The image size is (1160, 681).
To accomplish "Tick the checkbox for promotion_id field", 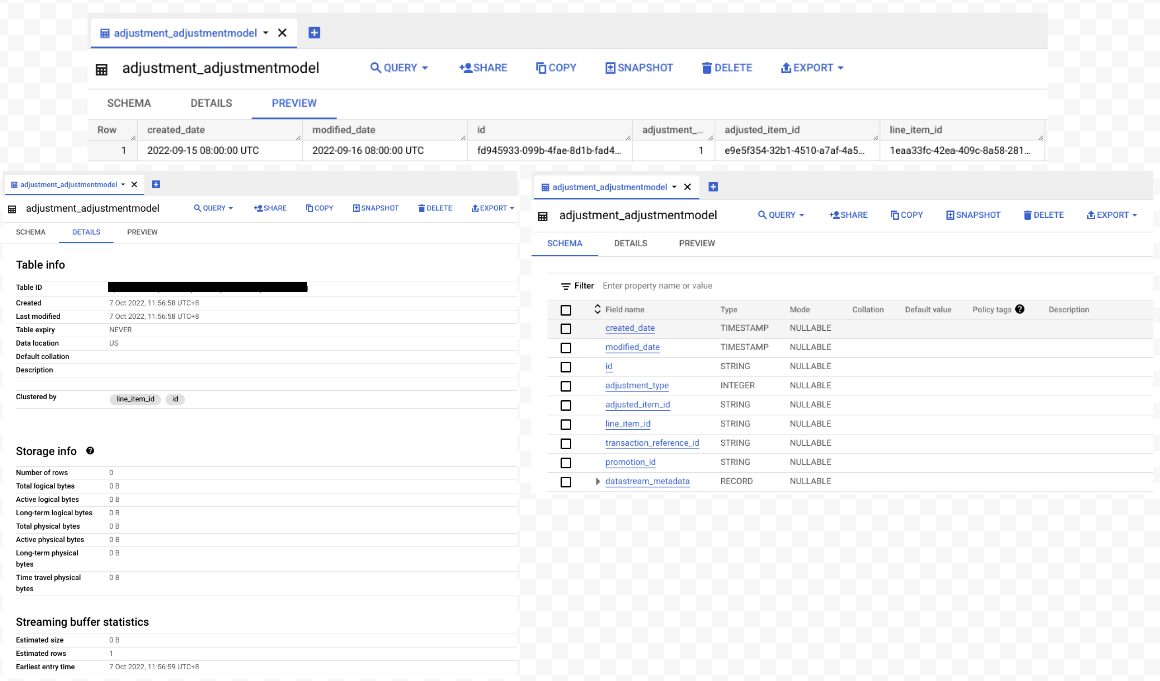I will 566,463.
